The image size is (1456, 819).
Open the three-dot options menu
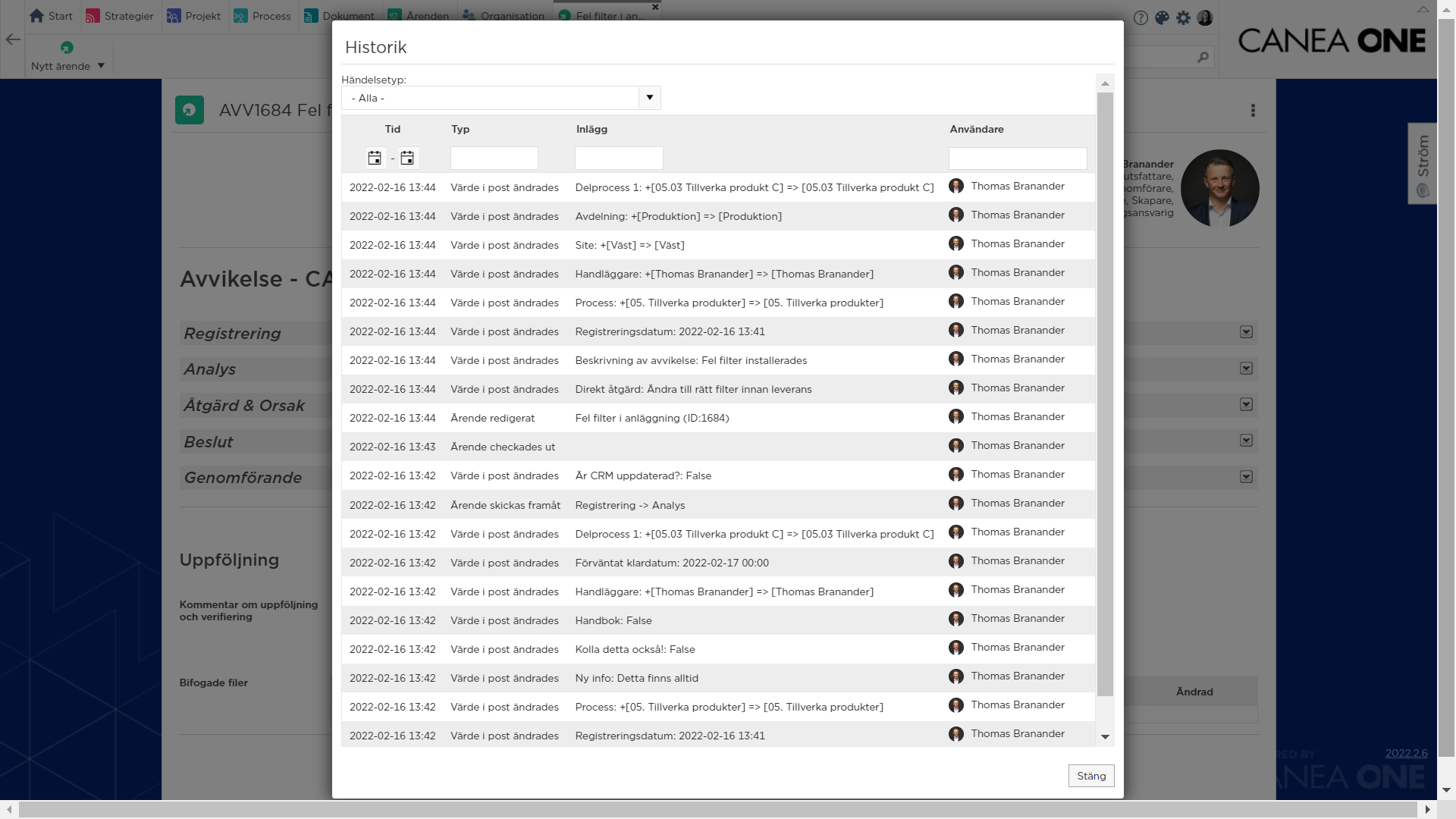point(1253,110)
